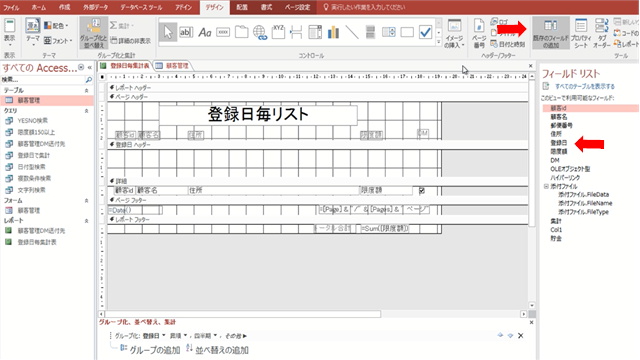Click グループの追加 add group button
The image size is (640, 360).
149,350
